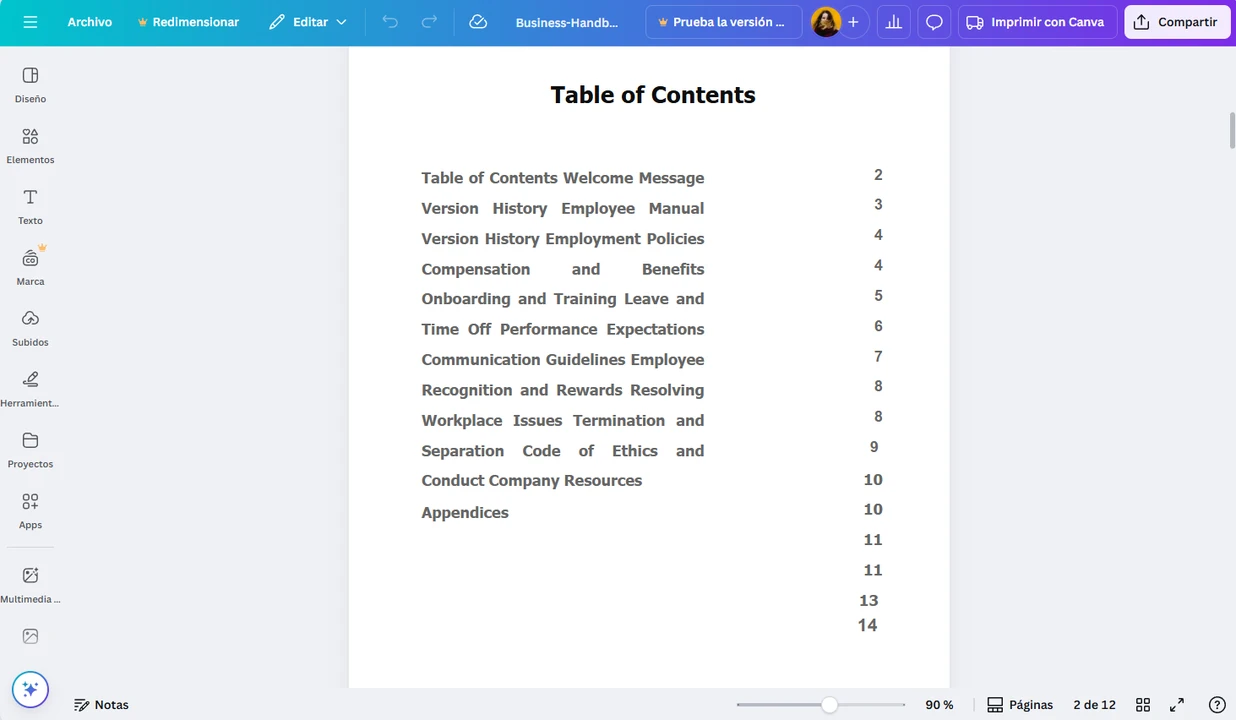Select page number 7 in the list
Viewport: 1236px width, 720px height.
pyautogui.click(x=878, y=357)
